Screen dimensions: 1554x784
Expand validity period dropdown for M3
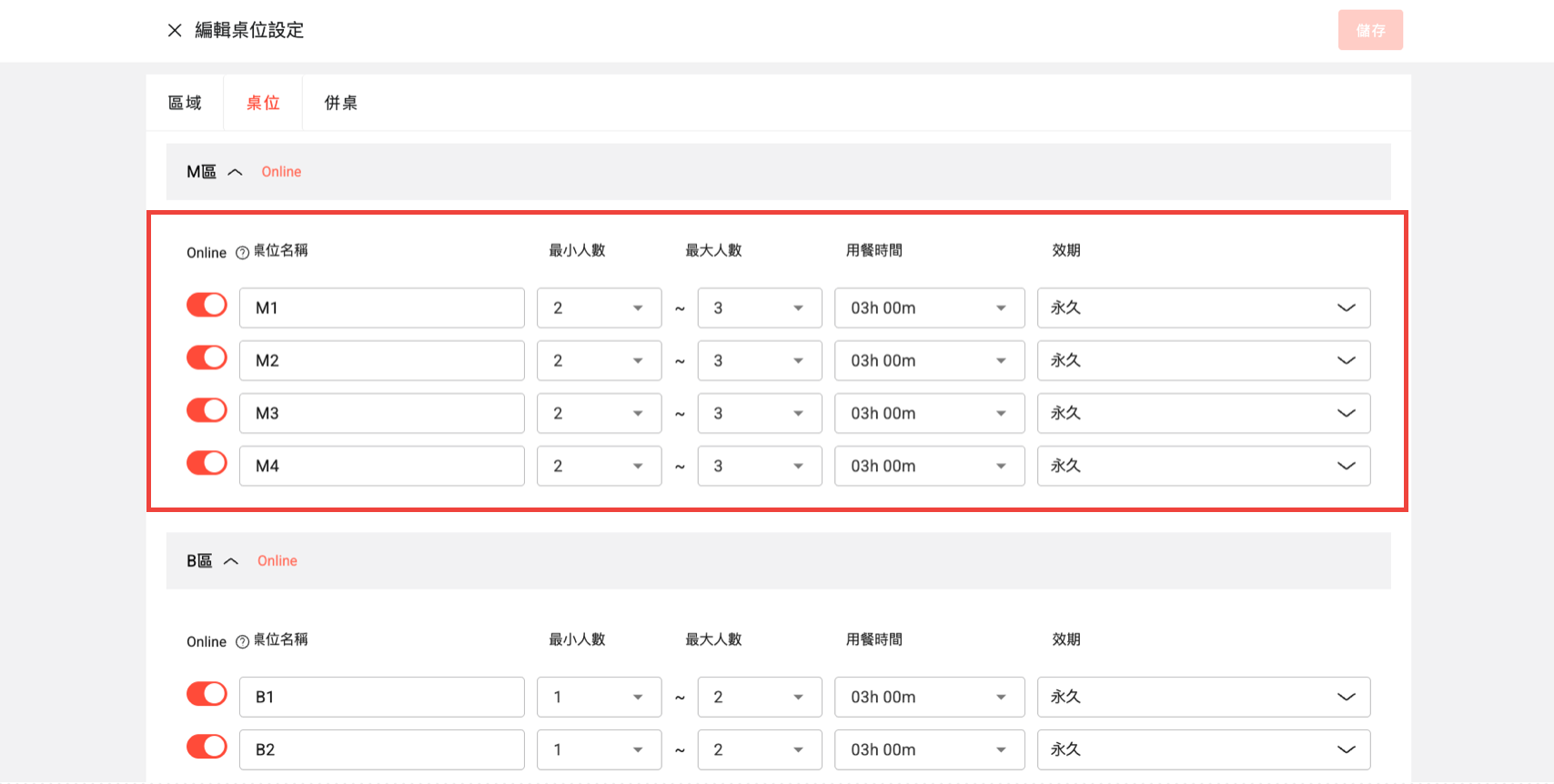[1203, 414]
